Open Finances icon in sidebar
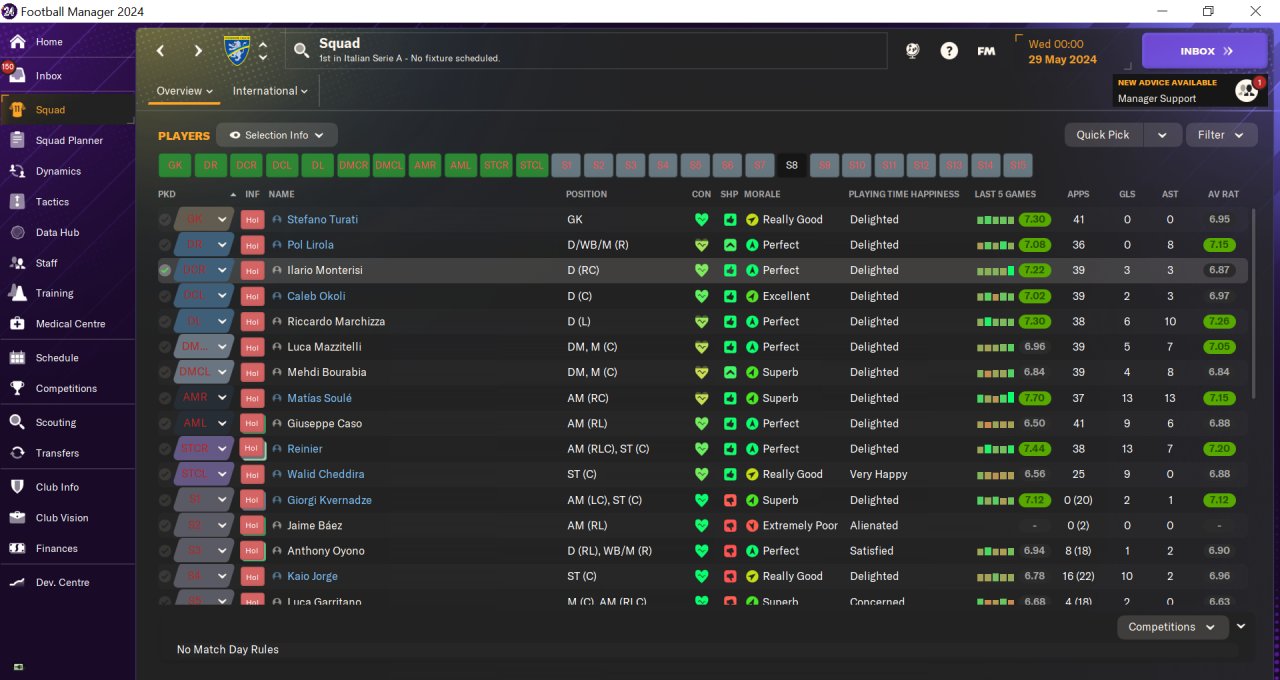The height and width of the screenshot is (680, 1280). [17, 549]
